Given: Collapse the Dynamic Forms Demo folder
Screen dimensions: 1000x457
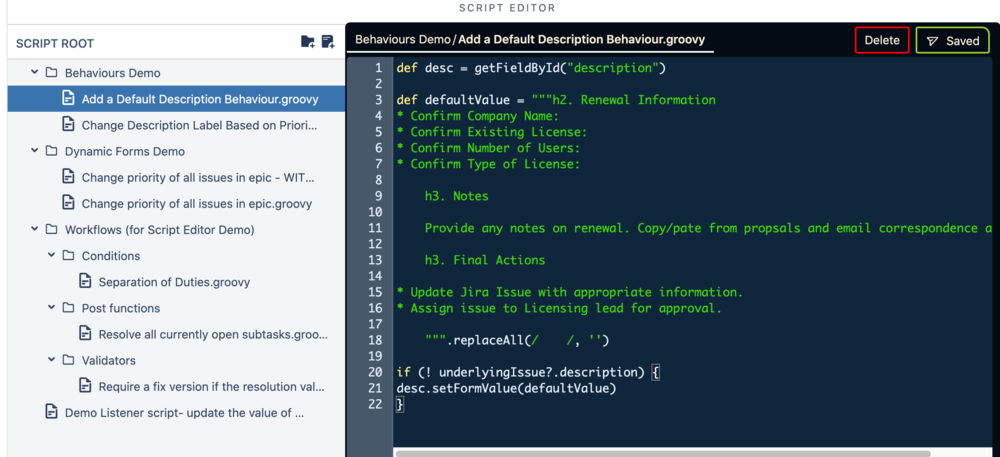Looking at the screenshot, I should pos(34,152).
